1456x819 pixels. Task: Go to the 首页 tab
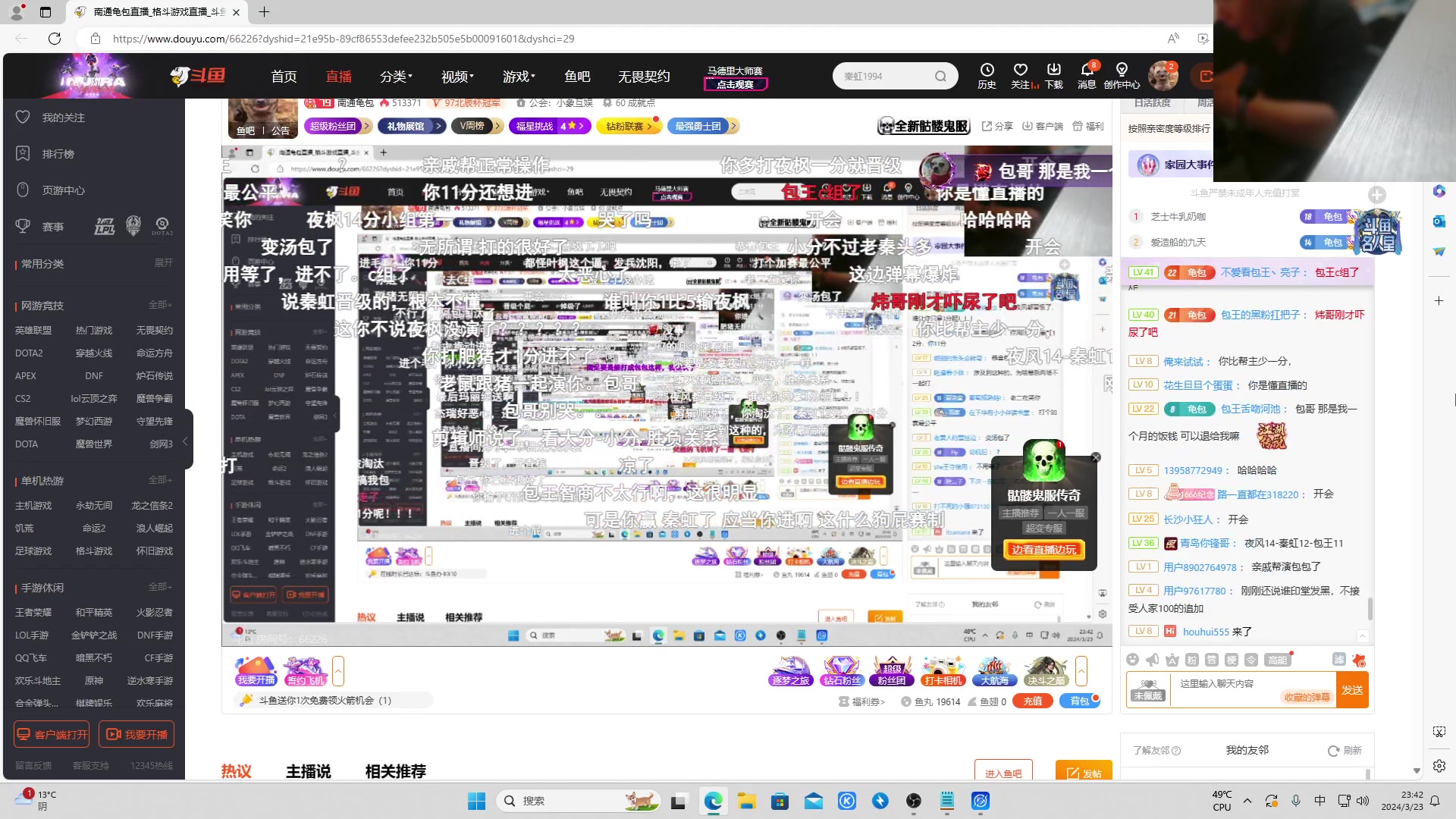pos(284,77)
